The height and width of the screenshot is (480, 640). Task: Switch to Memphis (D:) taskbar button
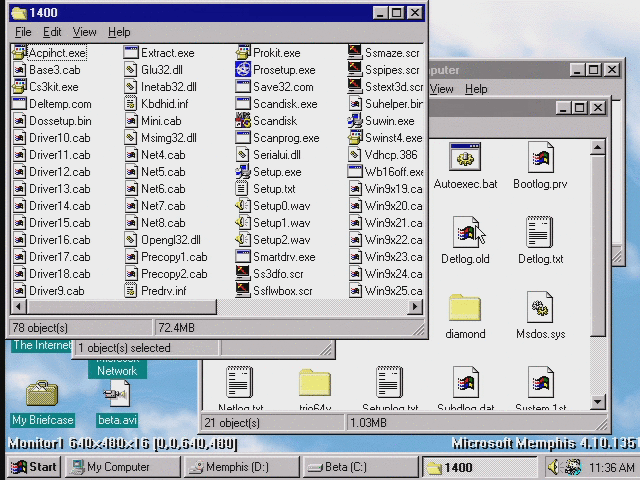coord(241,467)
